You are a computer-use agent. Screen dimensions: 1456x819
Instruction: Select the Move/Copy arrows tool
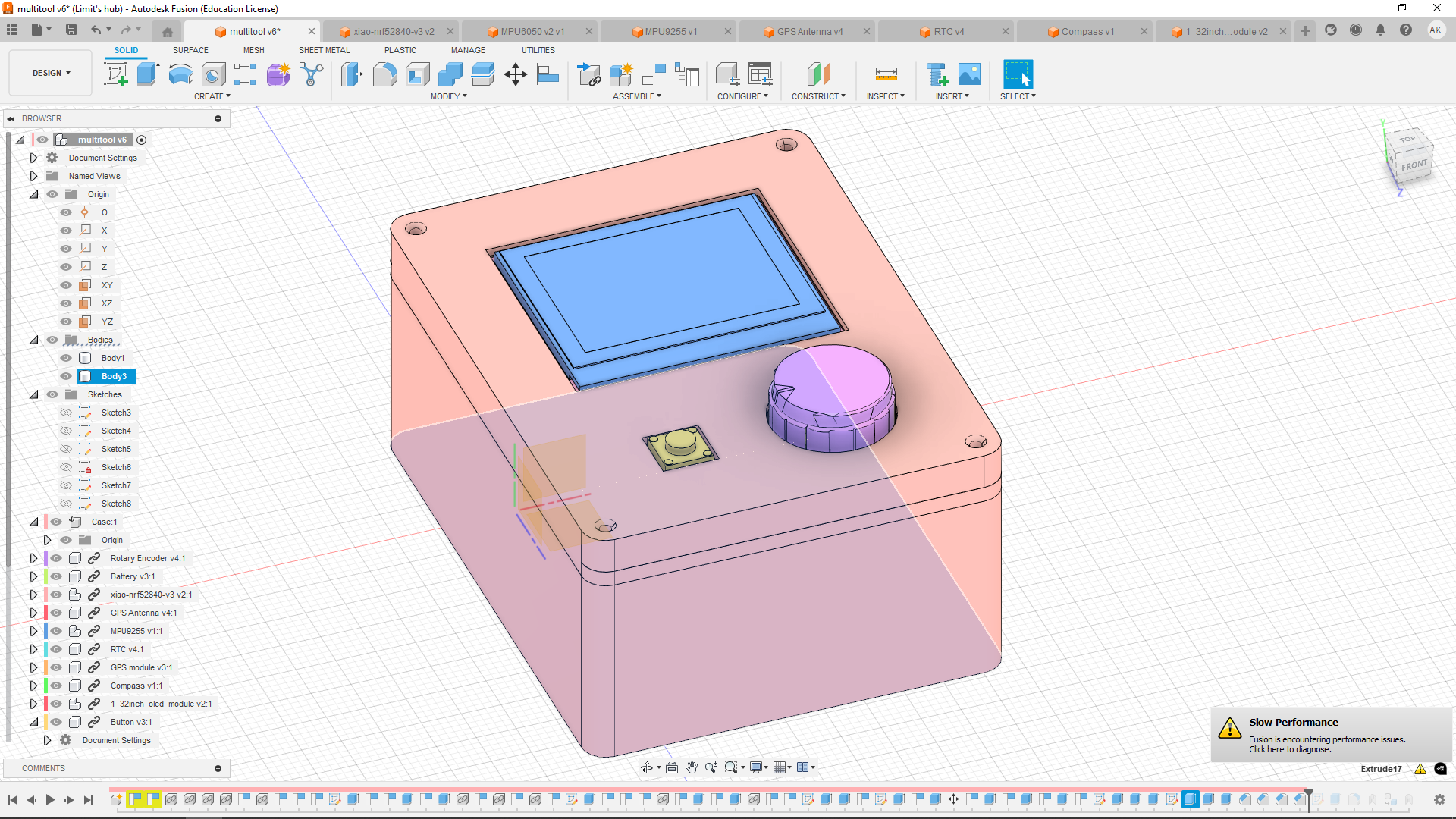(515, 74)
